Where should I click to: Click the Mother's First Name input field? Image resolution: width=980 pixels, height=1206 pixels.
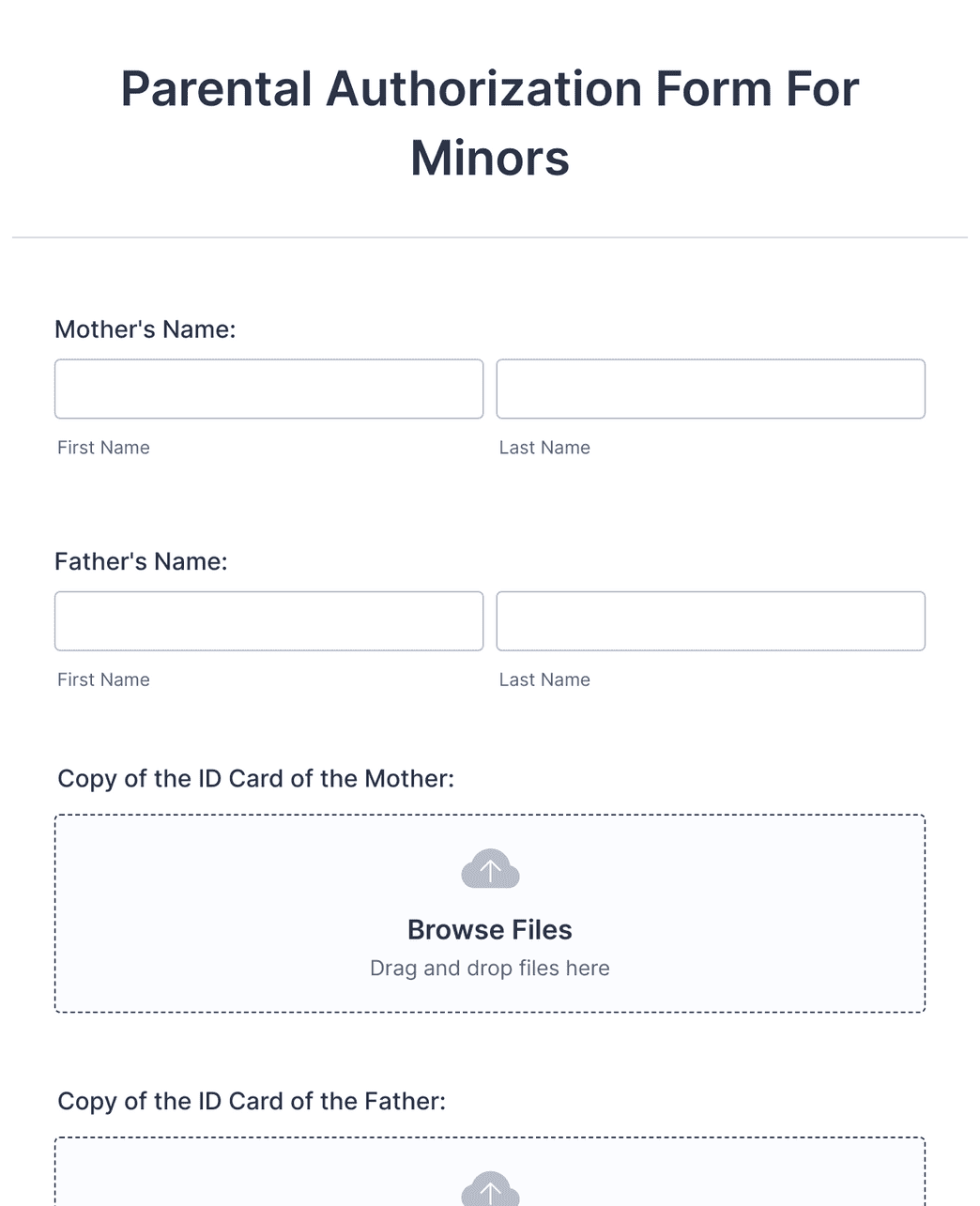(x=268, y=389)
